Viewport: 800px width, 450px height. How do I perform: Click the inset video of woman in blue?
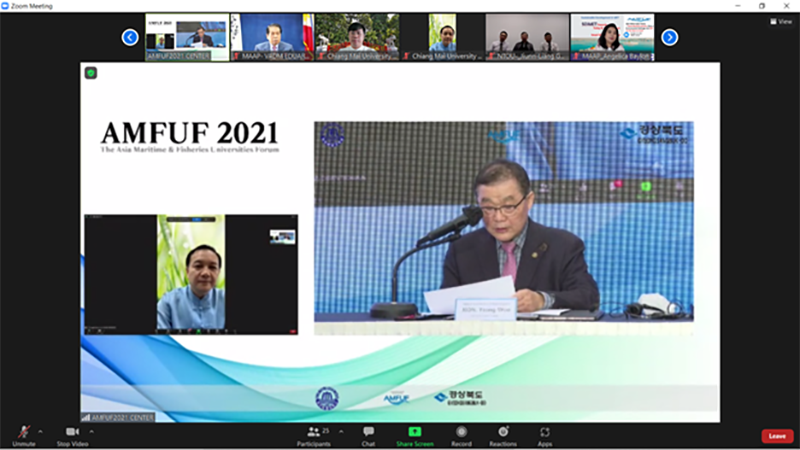point(191,274)
